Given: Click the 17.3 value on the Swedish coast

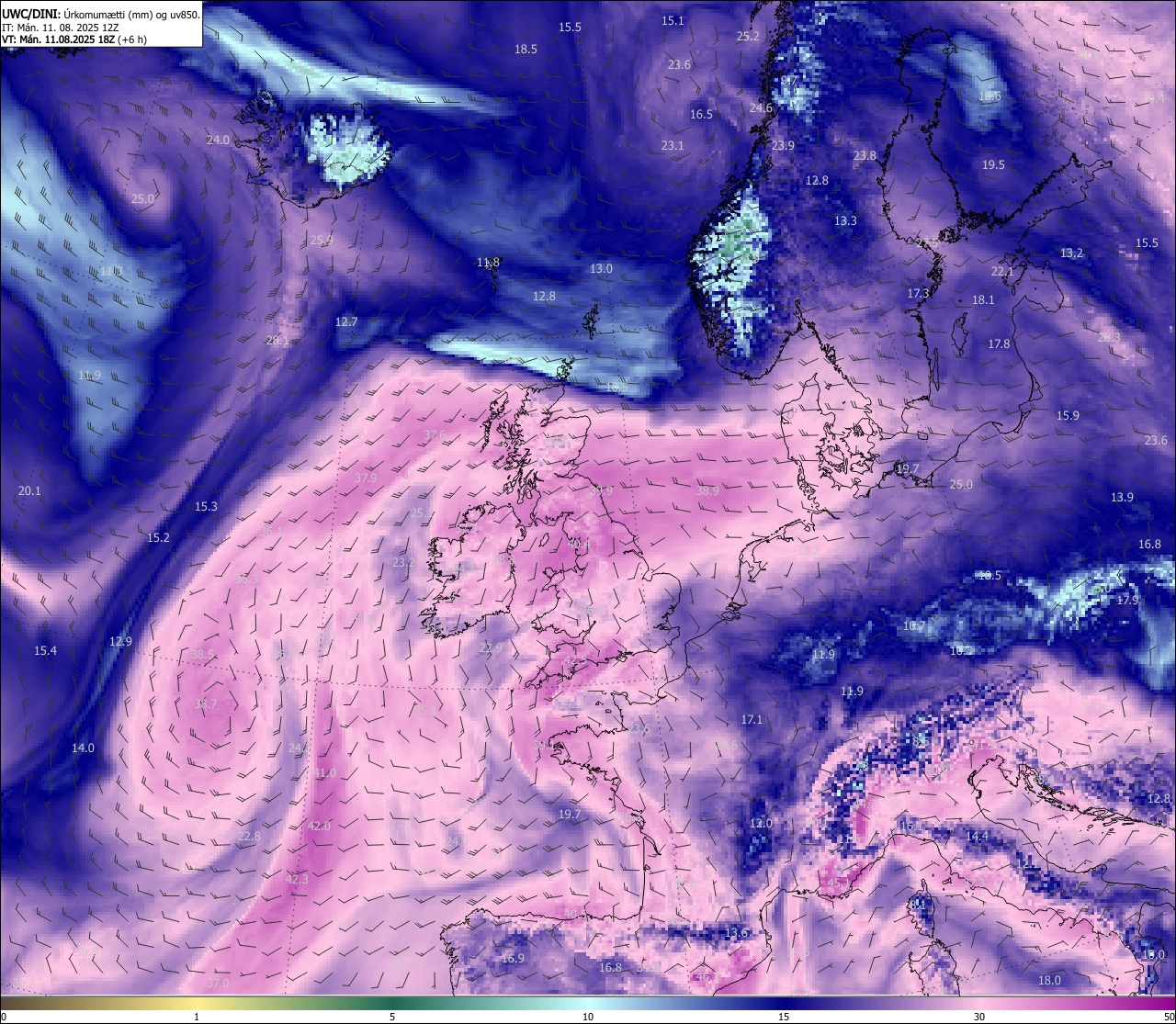Looking at the screenshot, I should [918, 294].
